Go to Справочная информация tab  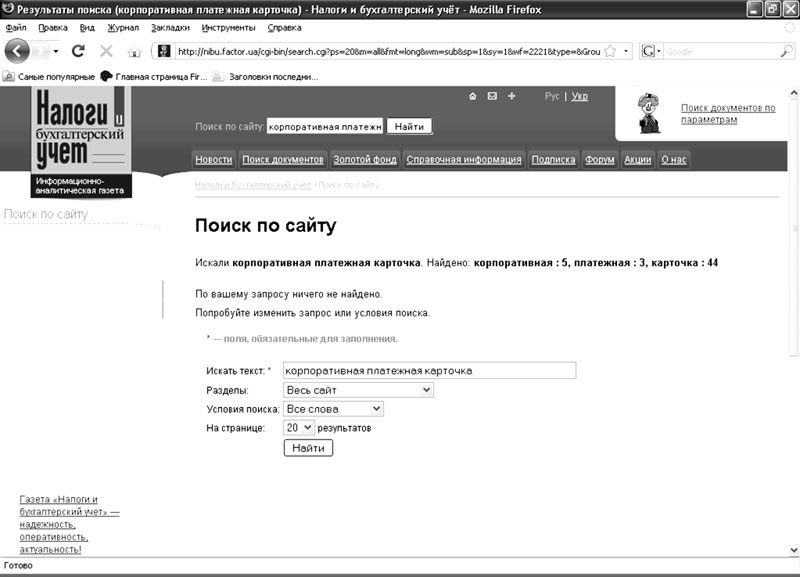coord(464,160)
